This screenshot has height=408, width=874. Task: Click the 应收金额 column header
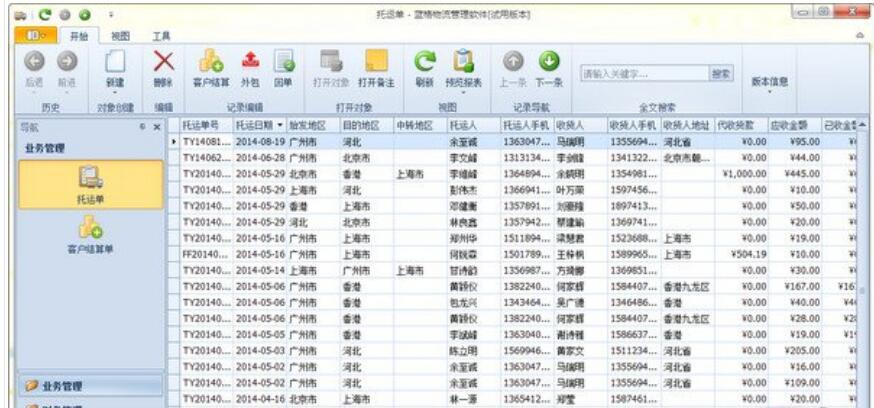(x=795, y=125)
